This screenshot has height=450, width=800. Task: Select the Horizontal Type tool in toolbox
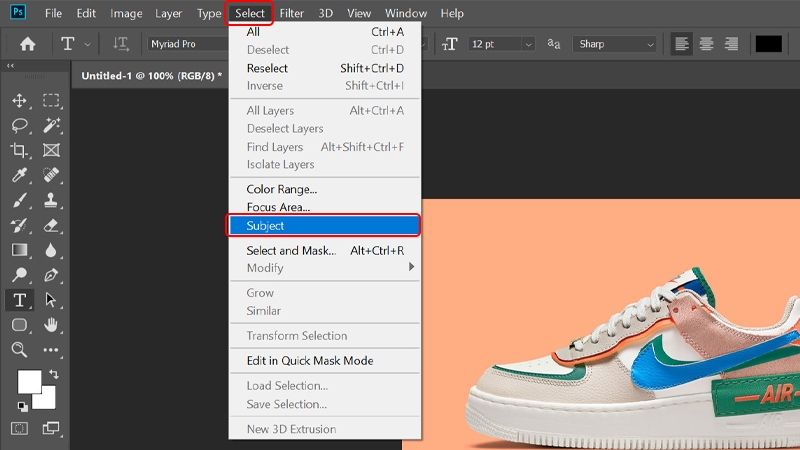pyautogui.click(x=19, y=300)
